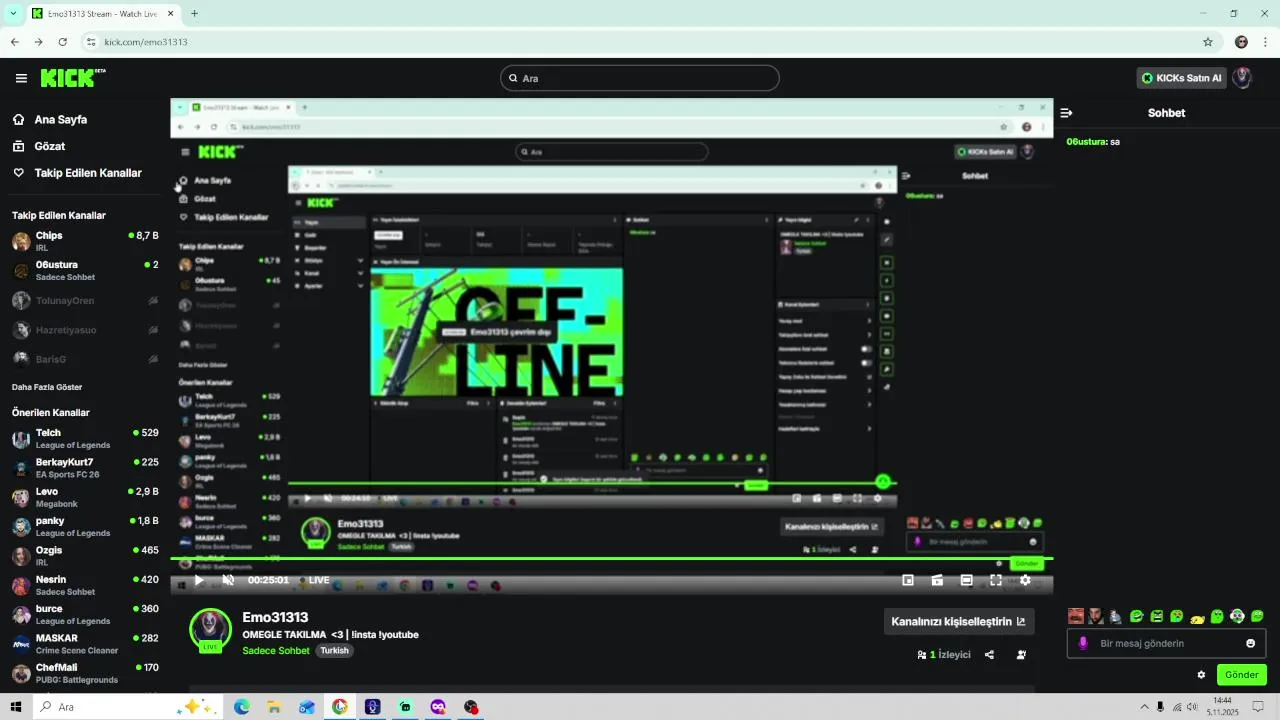
Task: Open a new Chrome tab
Action: coord(194,14)
